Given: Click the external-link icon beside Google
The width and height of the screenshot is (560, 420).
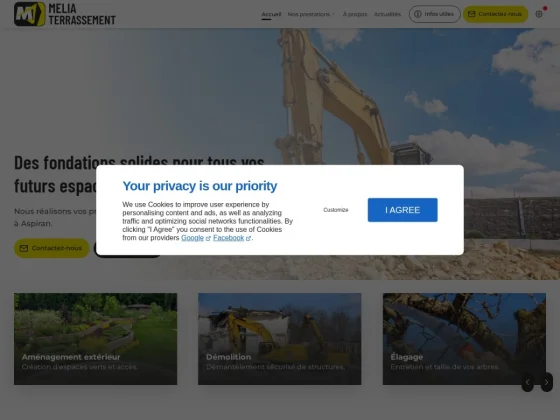Looking at the screenshot, I should click(208, 239).
